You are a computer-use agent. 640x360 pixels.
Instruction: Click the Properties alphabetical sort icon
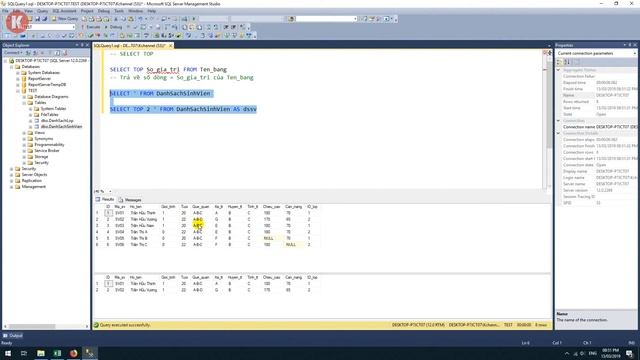click(x=567, y=62)
